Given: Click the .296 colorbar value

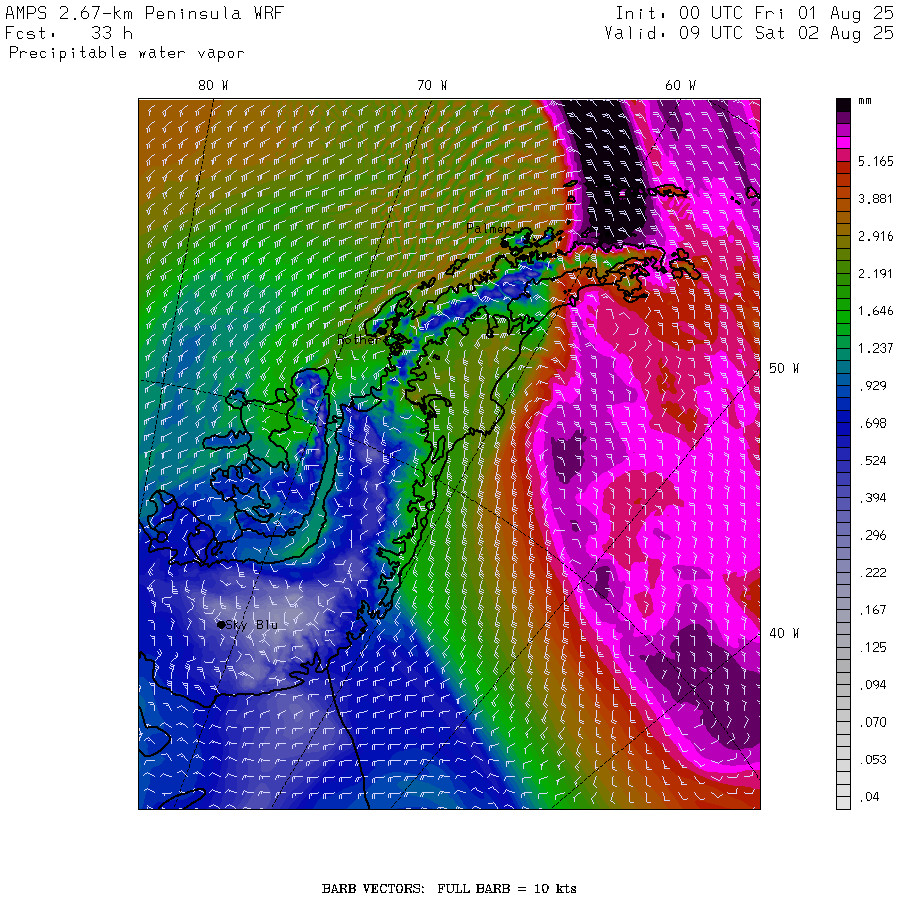Looking at the screenshot, I should (873, 536).
